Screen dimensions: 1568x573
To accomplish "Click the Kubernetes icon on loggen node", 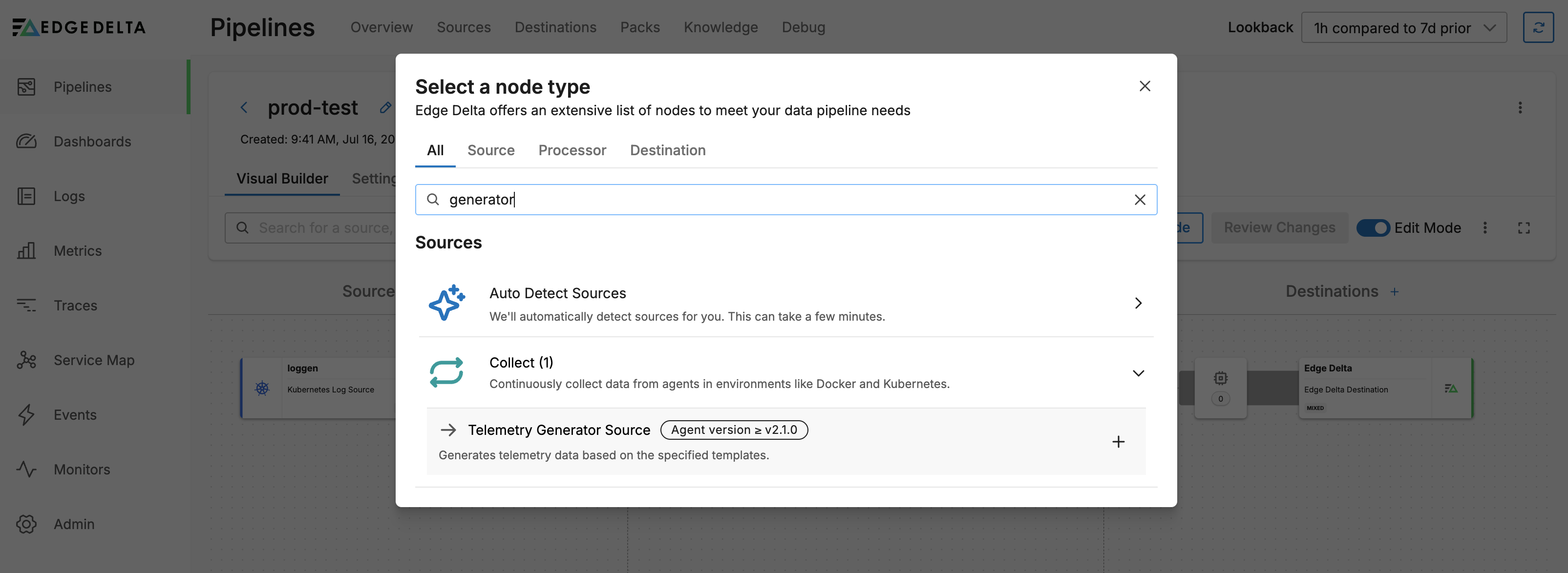I will tap(262, 388).
